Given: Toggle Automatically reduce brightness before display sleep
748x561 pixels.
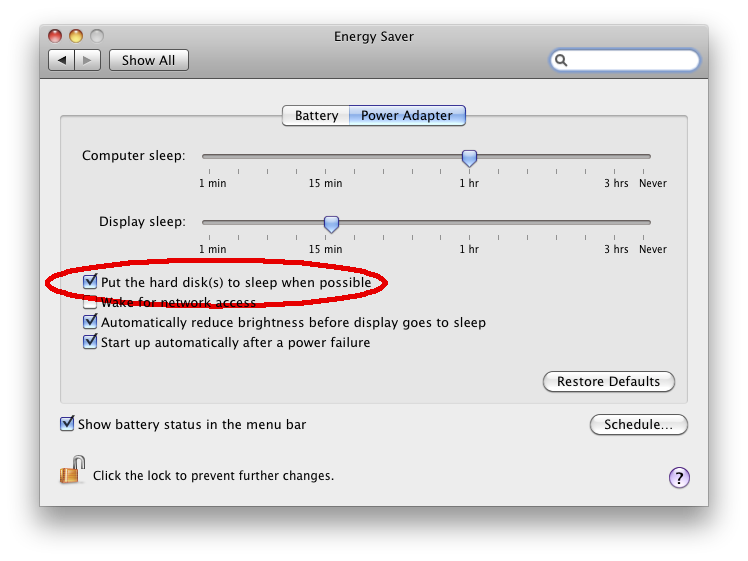Looking at the screenshot, I should [90, 322].
